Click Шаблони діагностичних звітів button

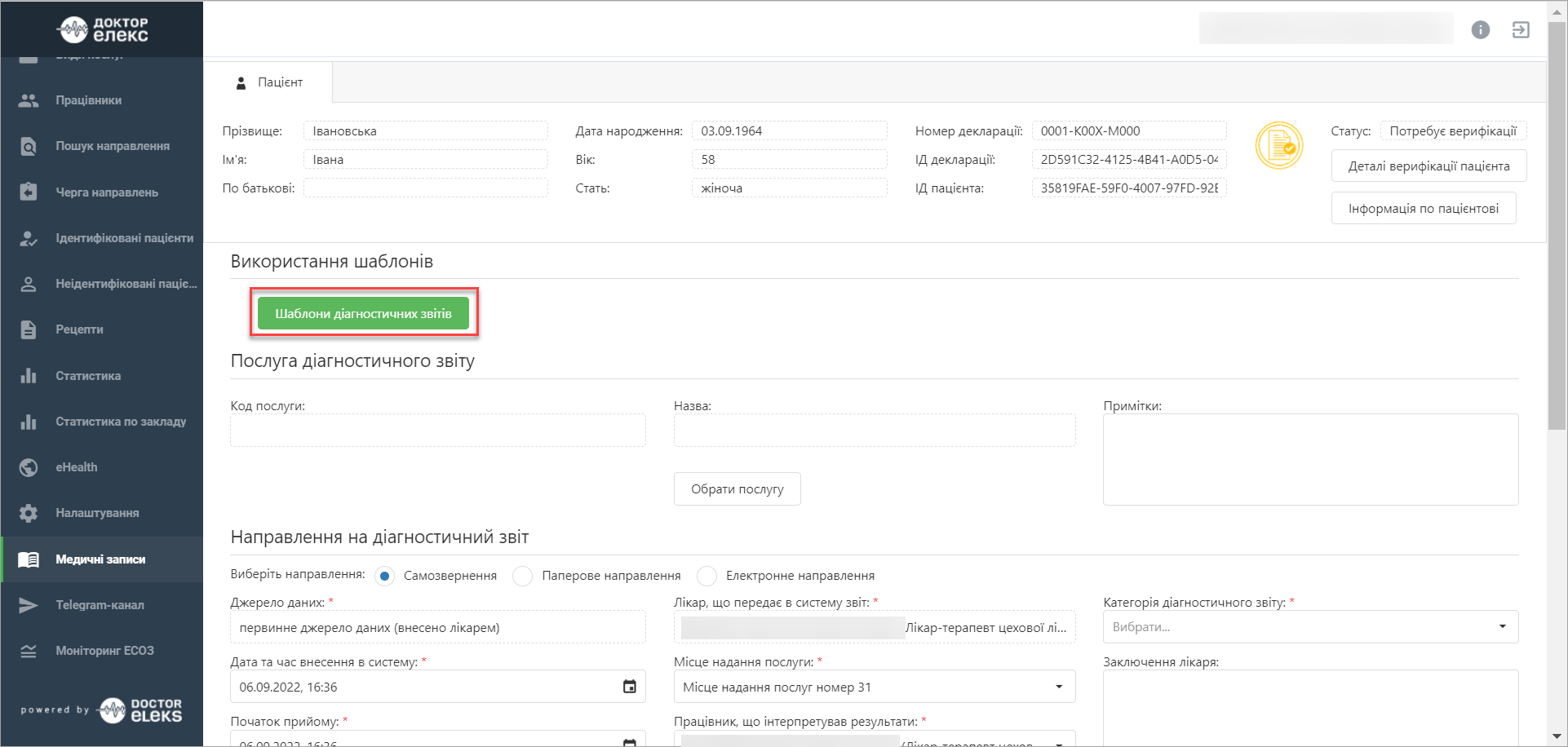point(363,314)
